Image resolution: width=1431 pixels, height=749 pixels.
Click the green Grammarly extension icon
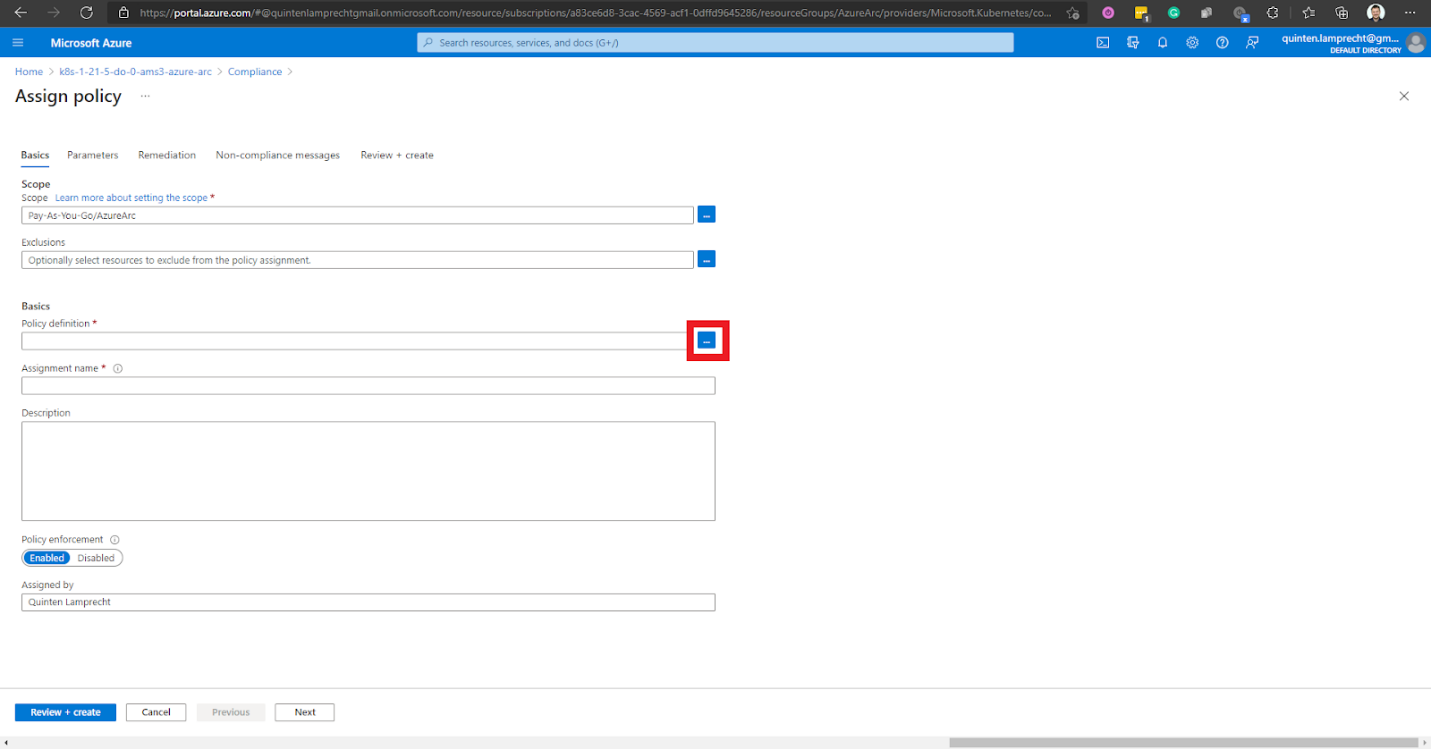(1174, 13)
